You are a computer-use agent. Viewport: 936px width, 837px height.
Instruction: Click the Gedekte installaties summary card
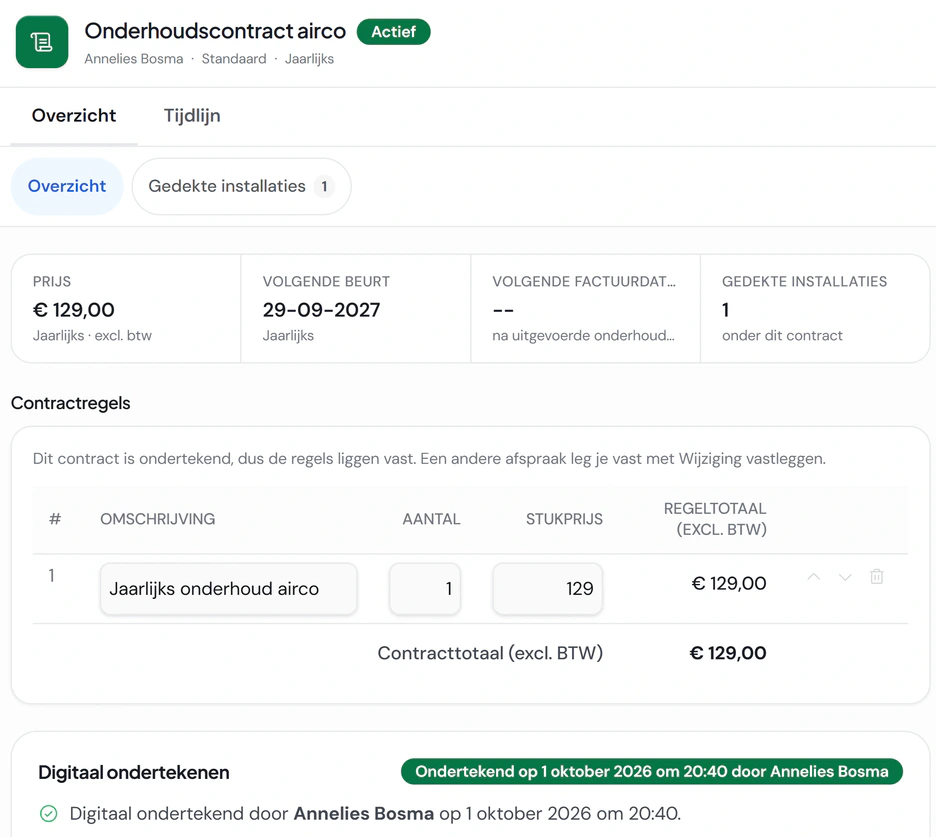[815, 309]
